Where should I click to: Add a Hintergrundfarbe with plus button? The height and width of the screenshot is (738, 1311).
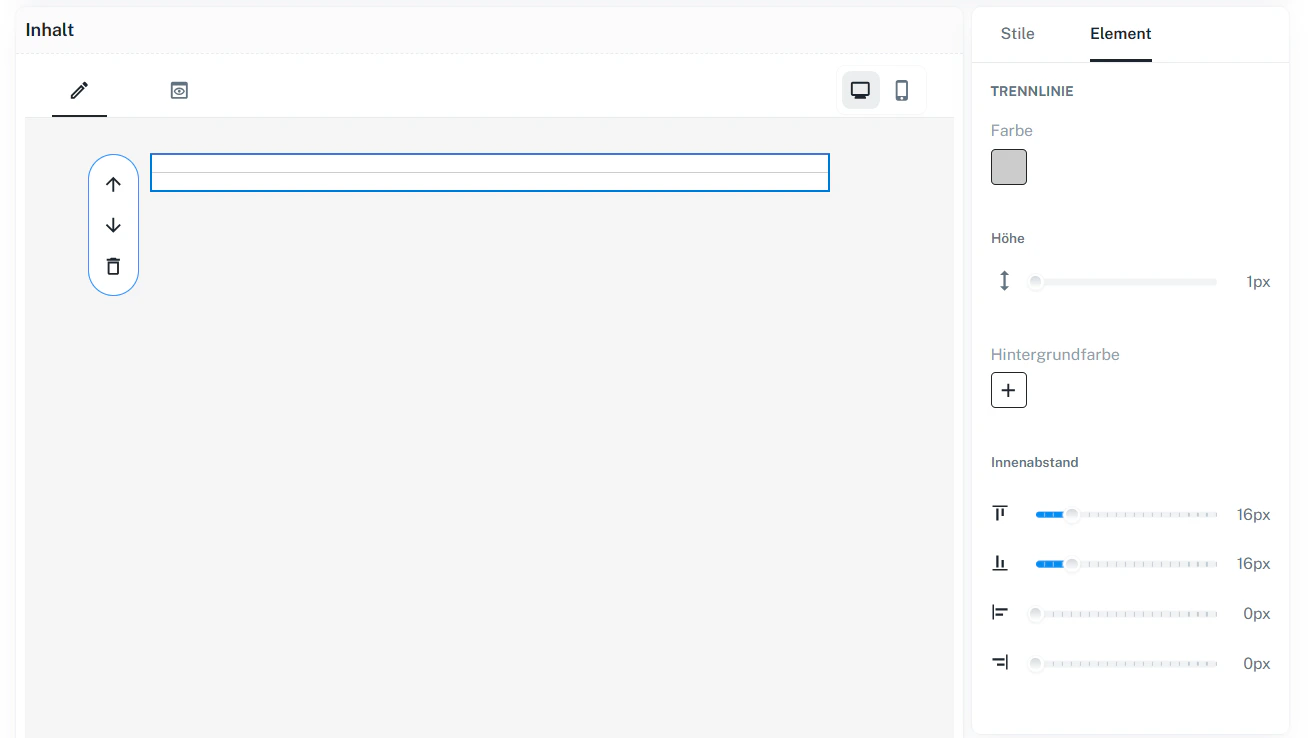(1009, 390)
